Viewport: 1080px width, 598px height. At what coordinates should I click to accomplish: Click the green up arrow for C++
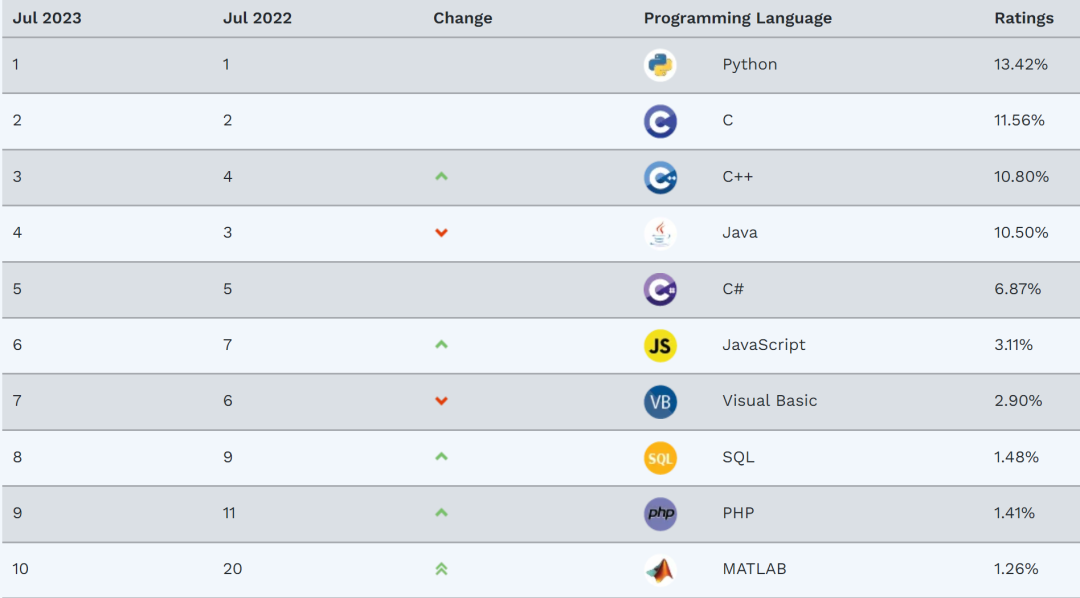[x=441, y=177]
